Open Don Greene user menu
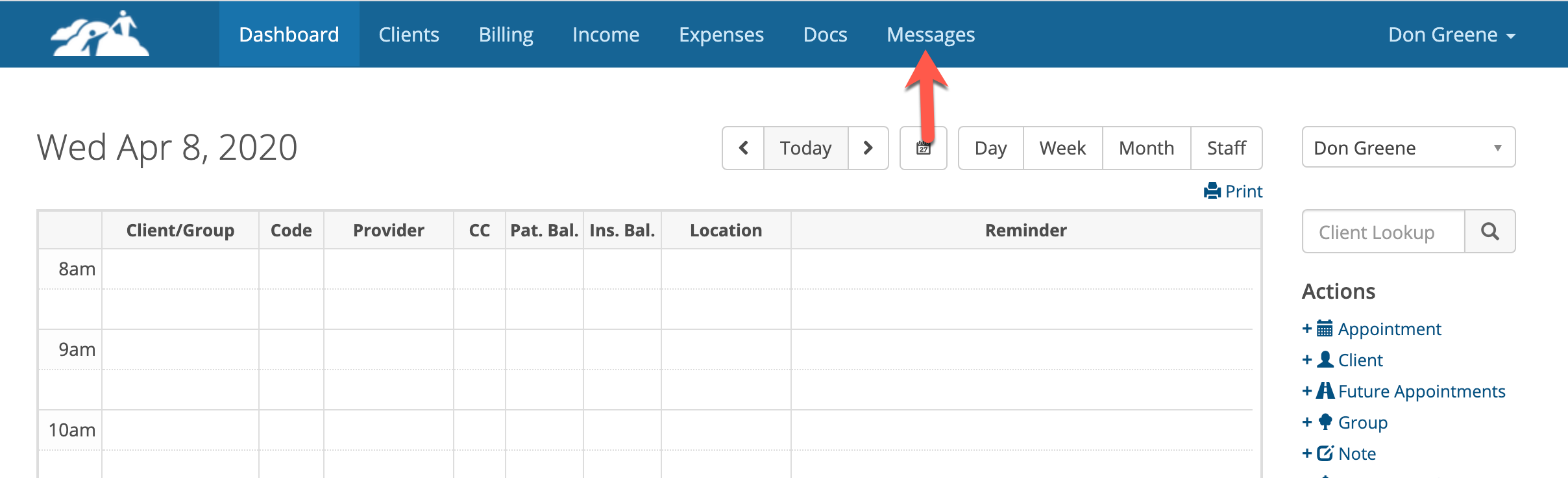The image size is (1568, 478). [1451, 34]
